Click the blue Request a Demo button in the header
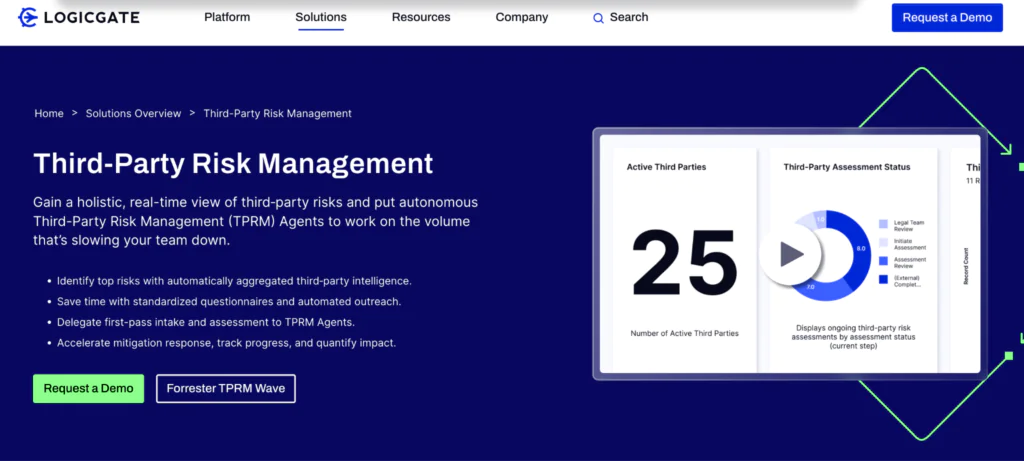The image size is (1024, 461). 947,18
